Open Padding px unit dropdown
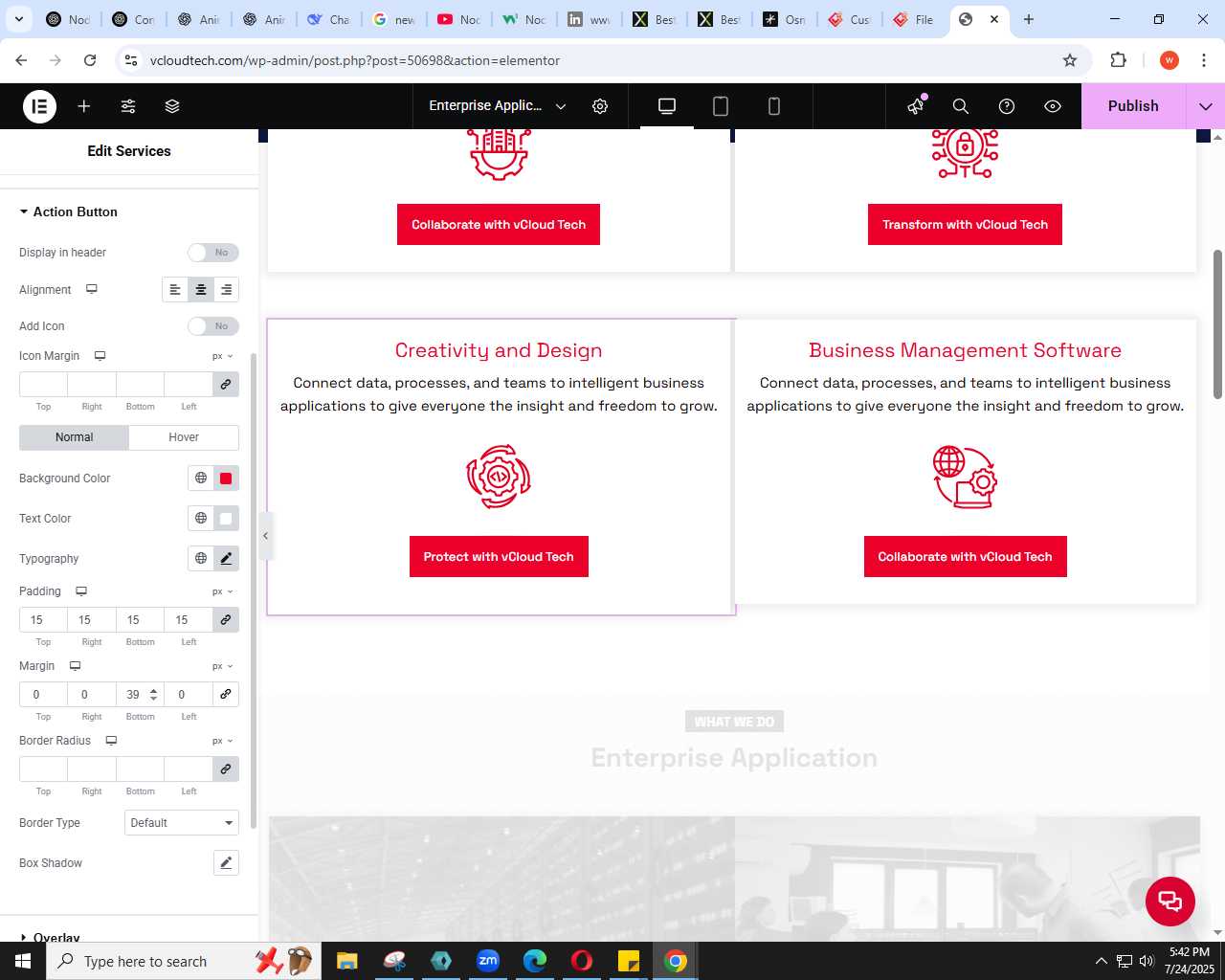The height and width of the screenshot is (980, 1225). tap(223, 591)
